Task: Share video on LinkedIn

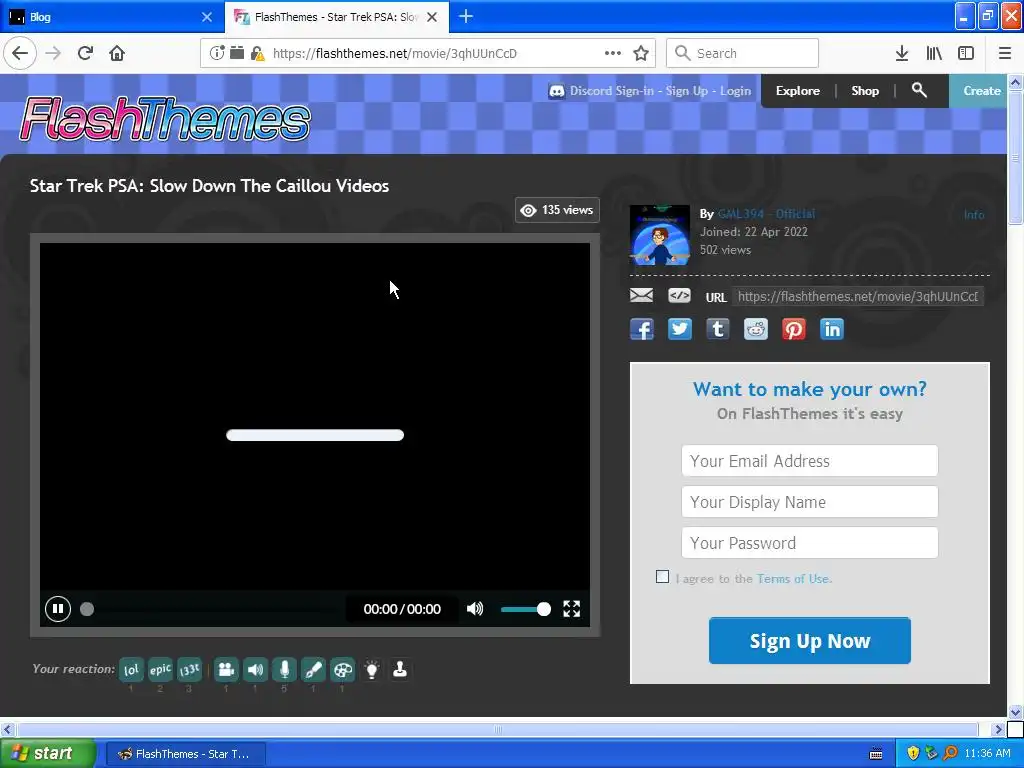Action: (832, 329)
